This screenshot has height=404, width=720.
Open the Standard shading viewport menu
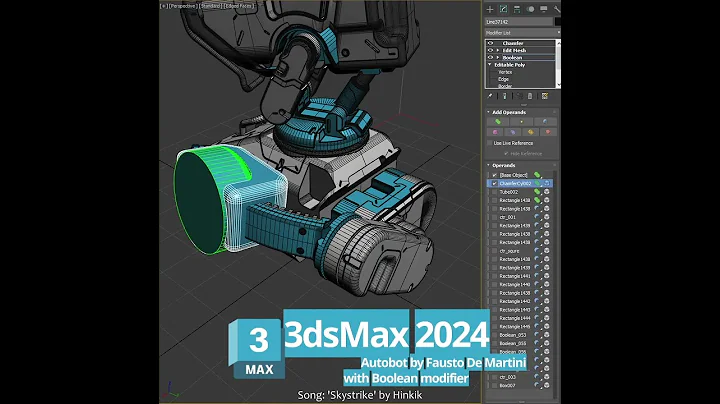coord(210,6)
